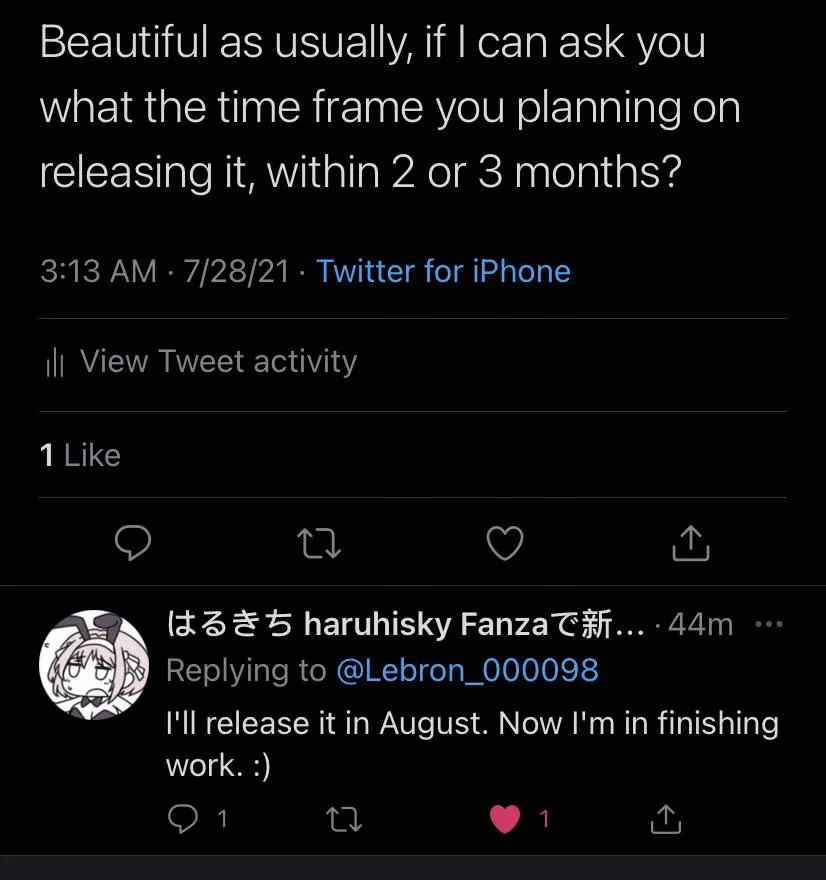The image size is (826, 880).
Task: Tap the 44m reply timestamp
Action: [x=700, y=625]
